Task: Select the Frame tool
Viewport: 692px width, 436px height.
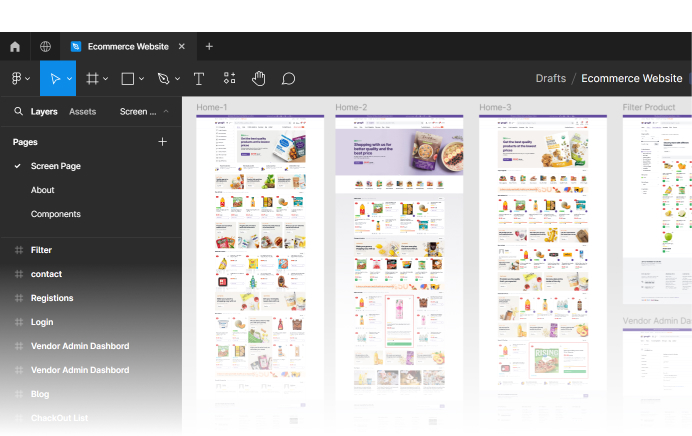Action: pyautogui.click(x=92, y=79)
